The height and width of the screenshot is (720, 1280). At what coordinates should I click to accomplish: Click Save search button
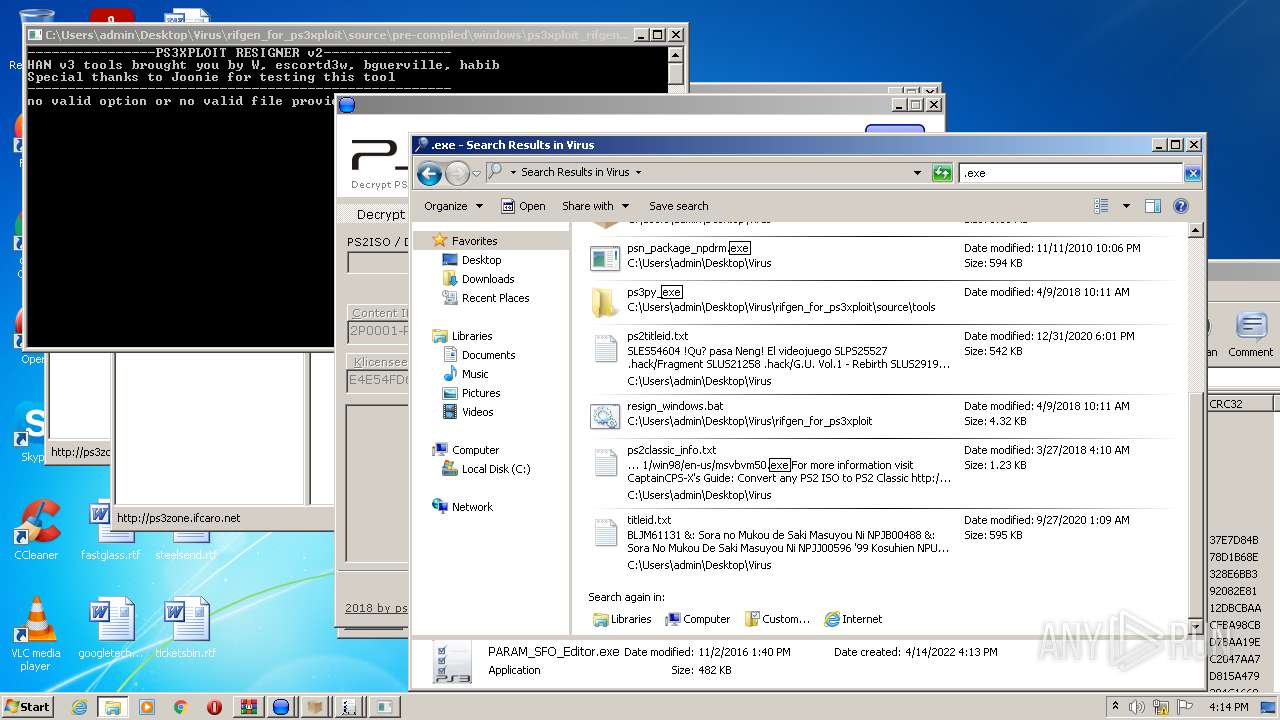tap(678, 206)
